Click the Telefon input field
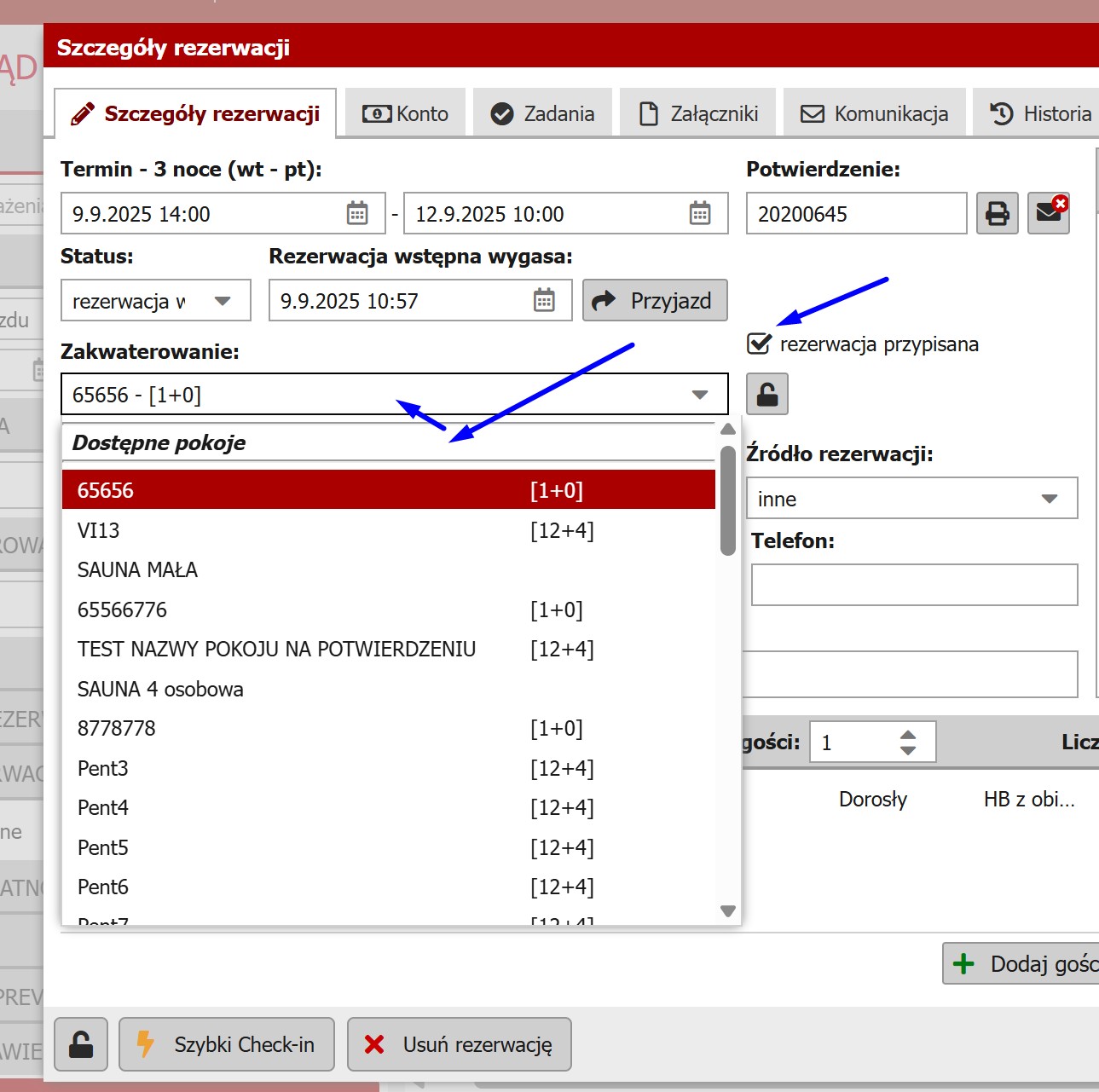The image size is (1099, 1092). pos(914,585)
